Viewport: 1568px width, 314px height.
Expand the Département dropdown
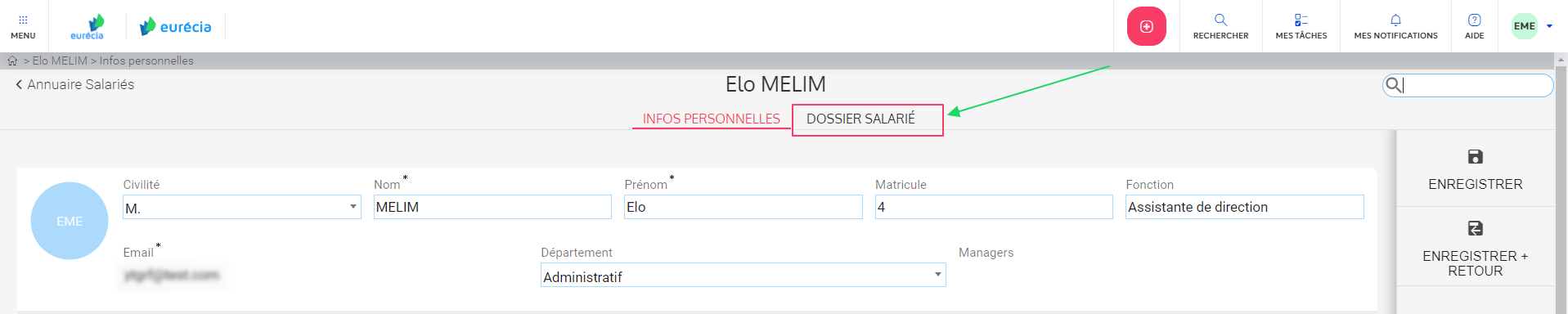(x=743, y=276)
